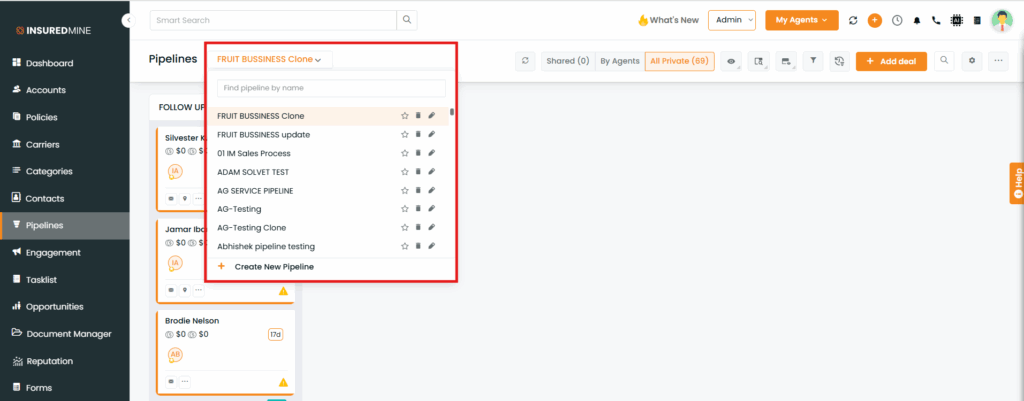Open the notifications bell icon
Image resolution: width=1024 pixels, height=401 pixels.
[x=917, y=20]
